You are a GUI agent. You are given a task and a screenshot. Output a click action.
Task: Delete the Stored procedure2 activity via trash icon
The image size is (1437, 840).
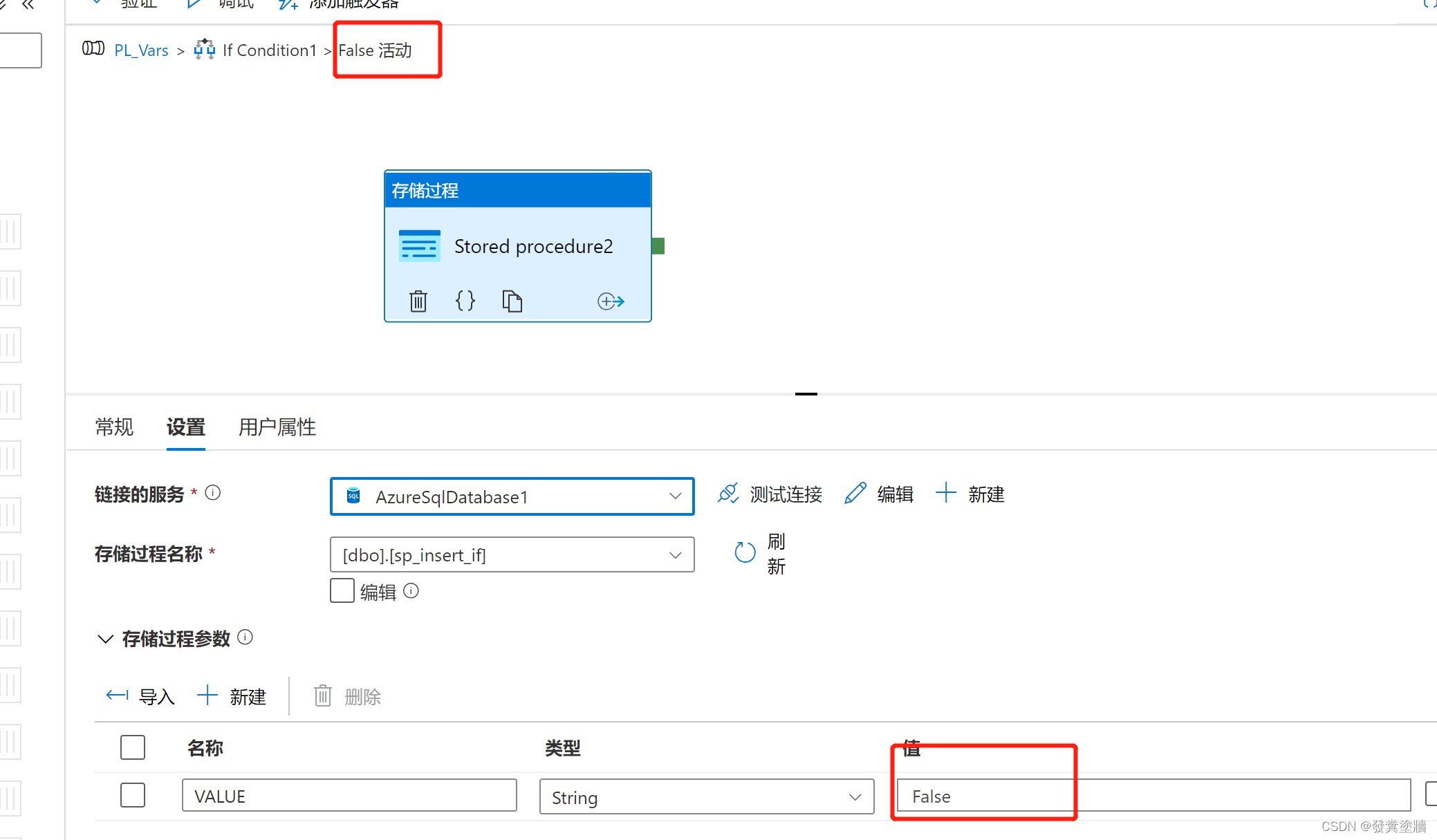click(x=418, y=301)
